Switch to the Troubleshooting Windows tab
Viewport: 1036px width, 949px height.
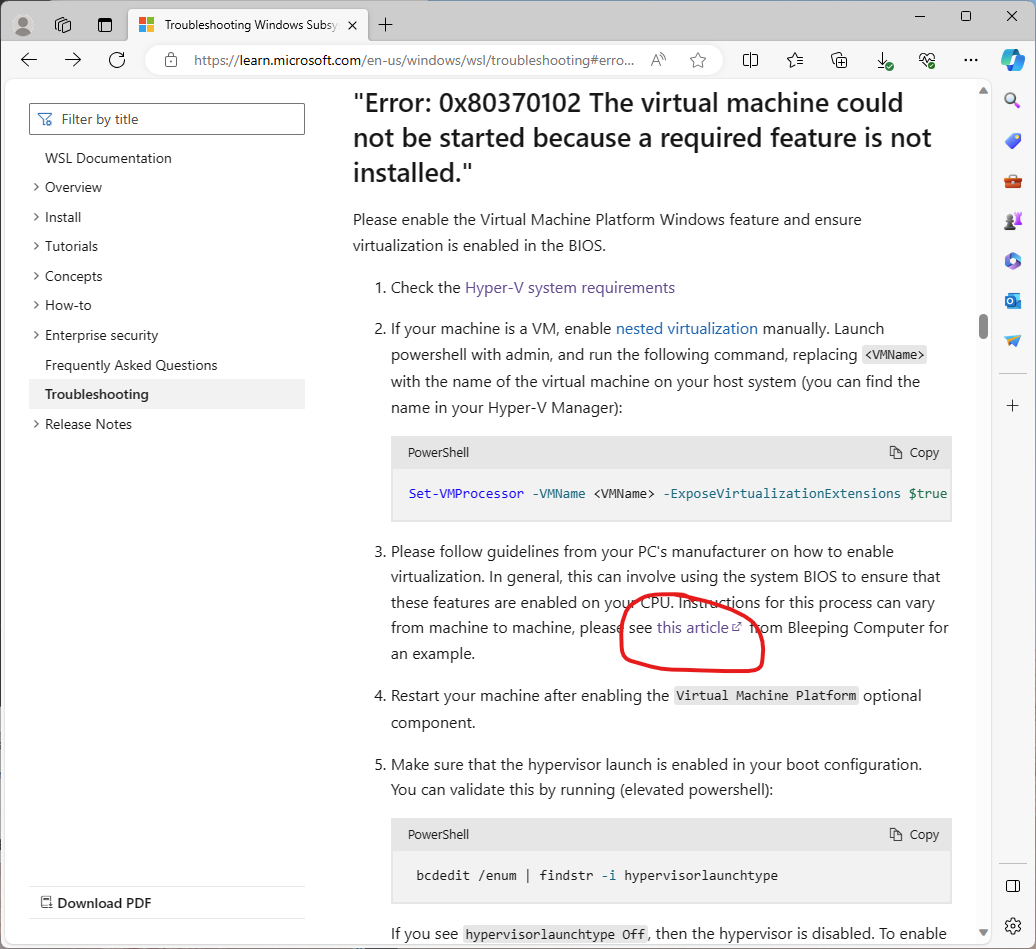click(240, 24)
